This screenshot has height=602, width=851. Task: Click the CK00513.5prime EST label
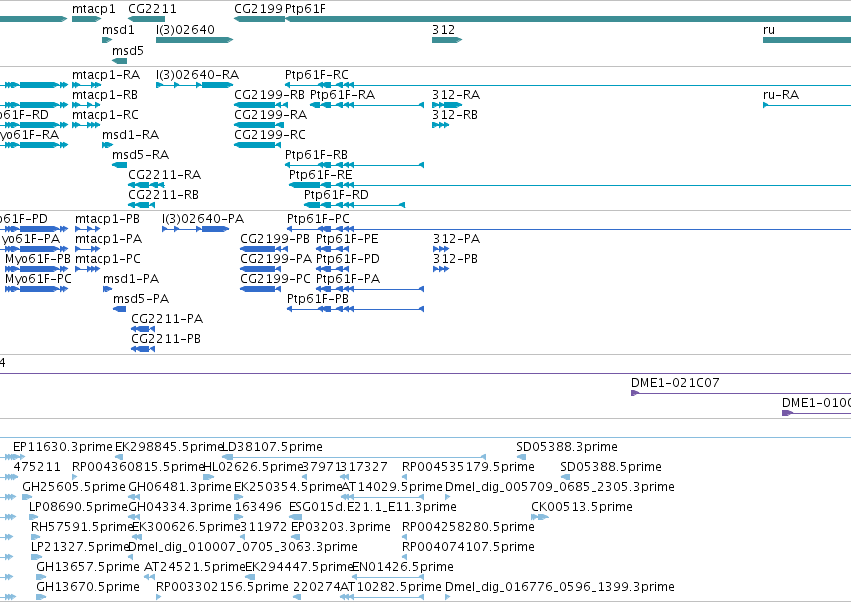point(582,508)
